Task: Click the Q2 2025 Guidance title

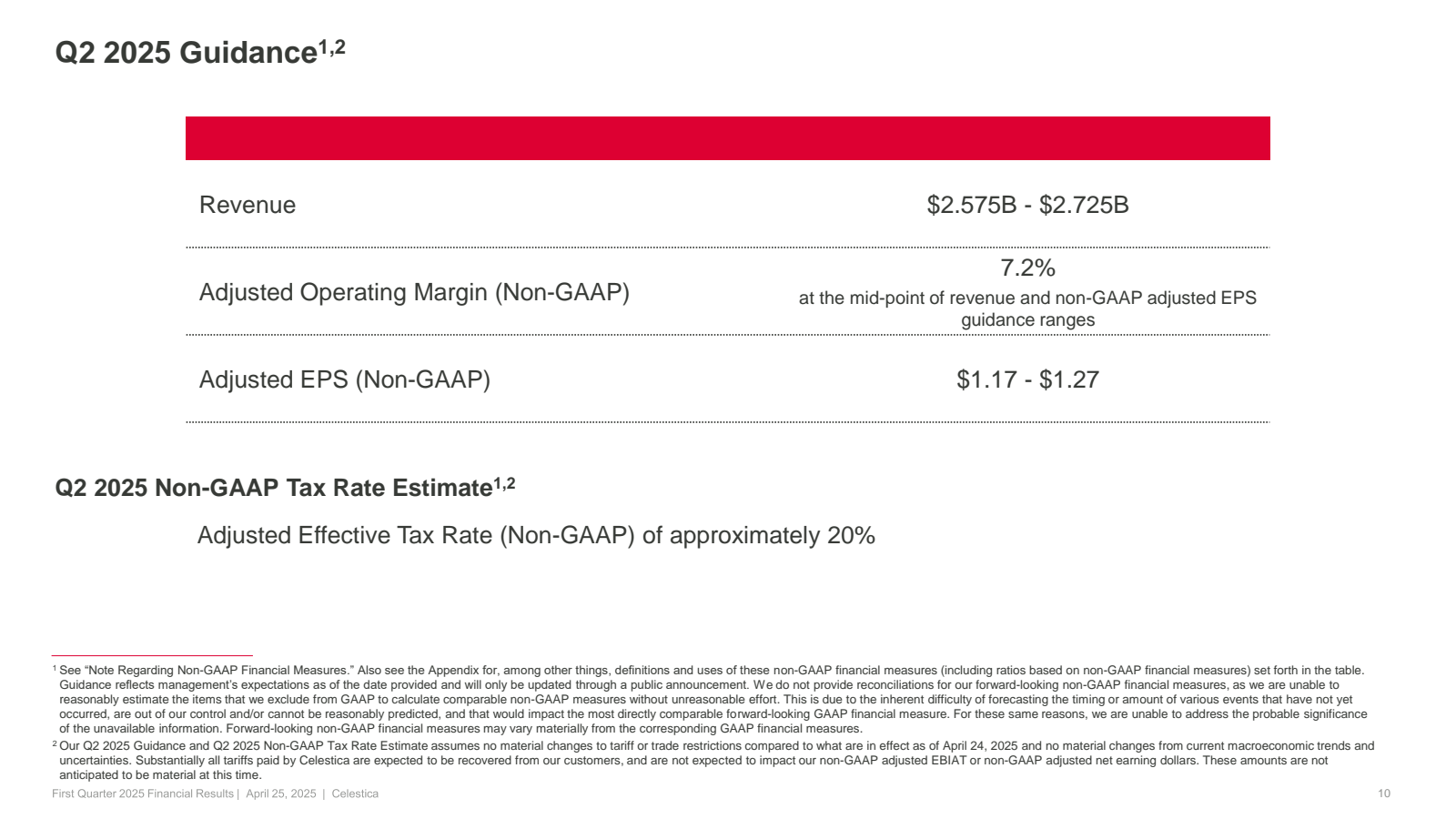Action: pyautogui.click(x=200, y=52)
